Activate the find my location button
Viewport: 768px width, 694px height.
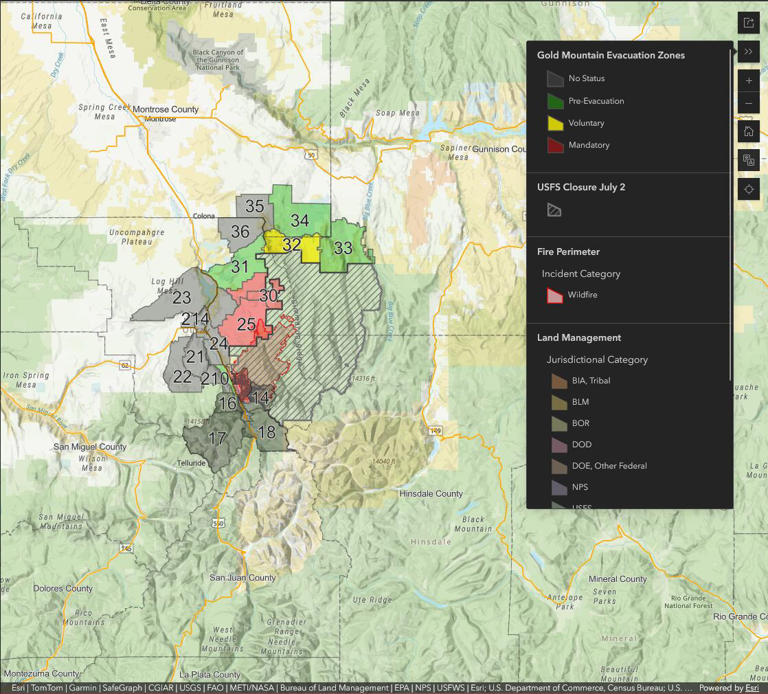[x=748, y=189]
